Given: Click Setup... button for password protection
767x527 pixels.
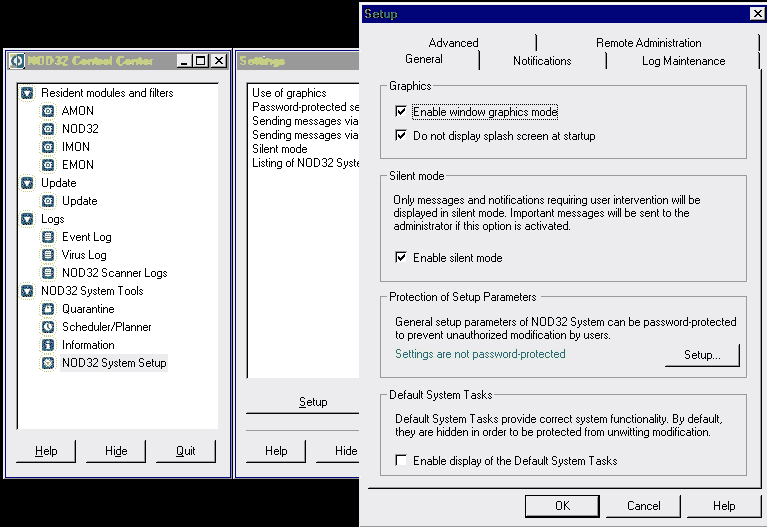Looking at the screenshot, I should (x=702, y=355).
